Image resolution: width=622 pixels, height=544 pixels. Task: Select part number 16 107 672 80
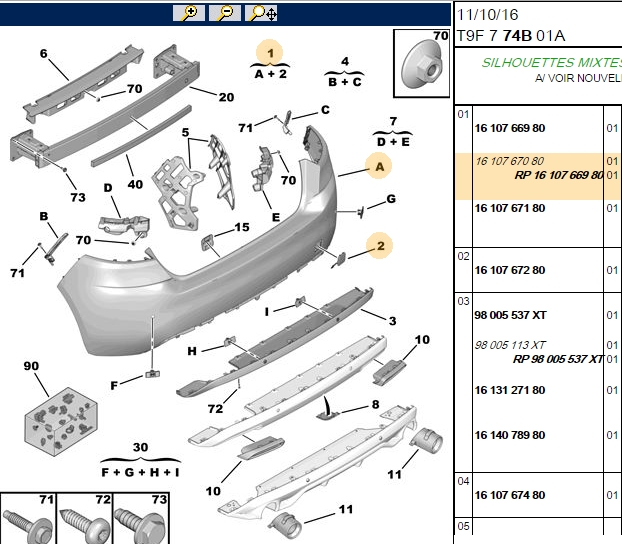point(510,270)
